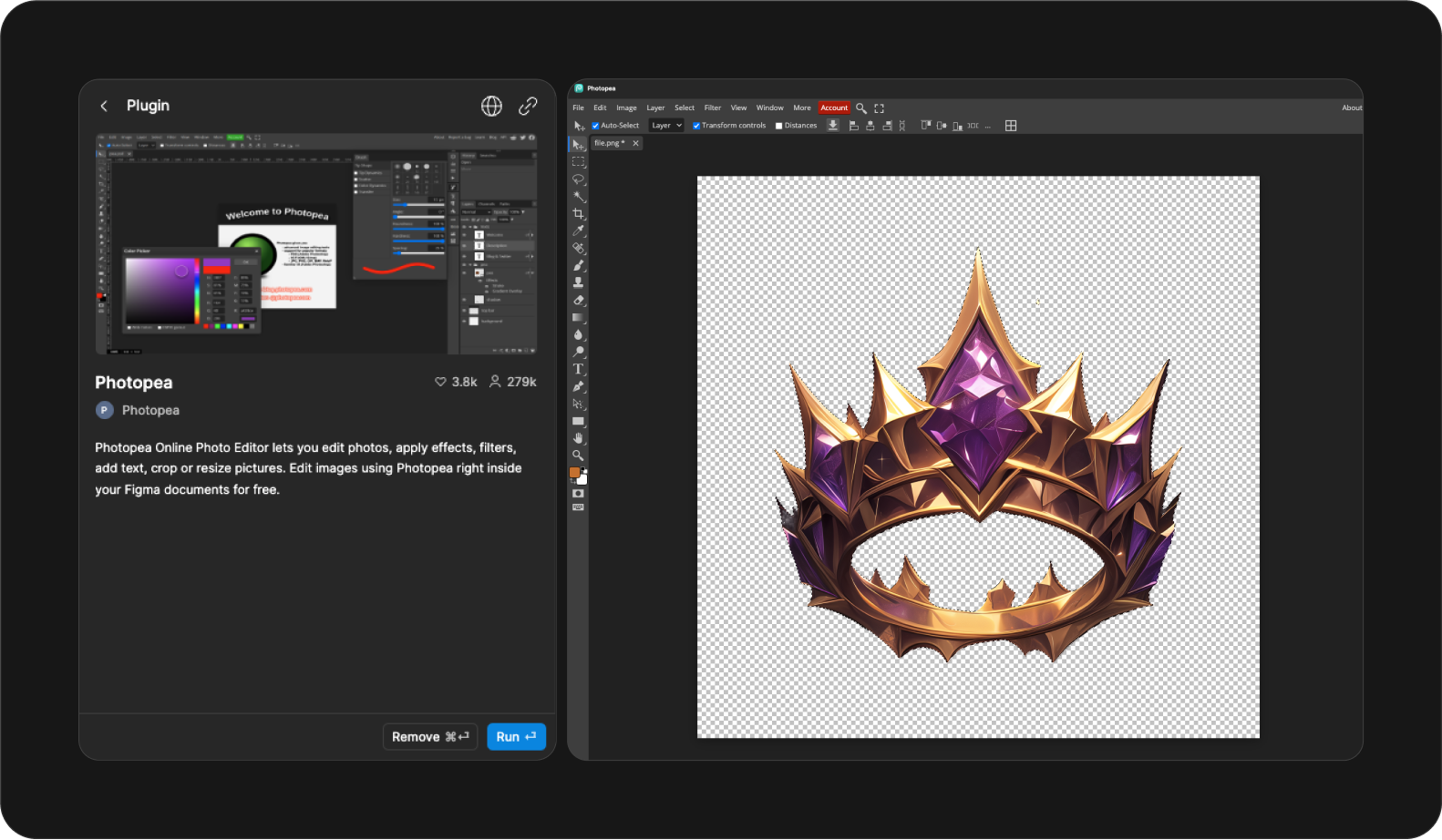Align horizontal centers icon
Viewport: 1442px width, 840px height.
870,126
